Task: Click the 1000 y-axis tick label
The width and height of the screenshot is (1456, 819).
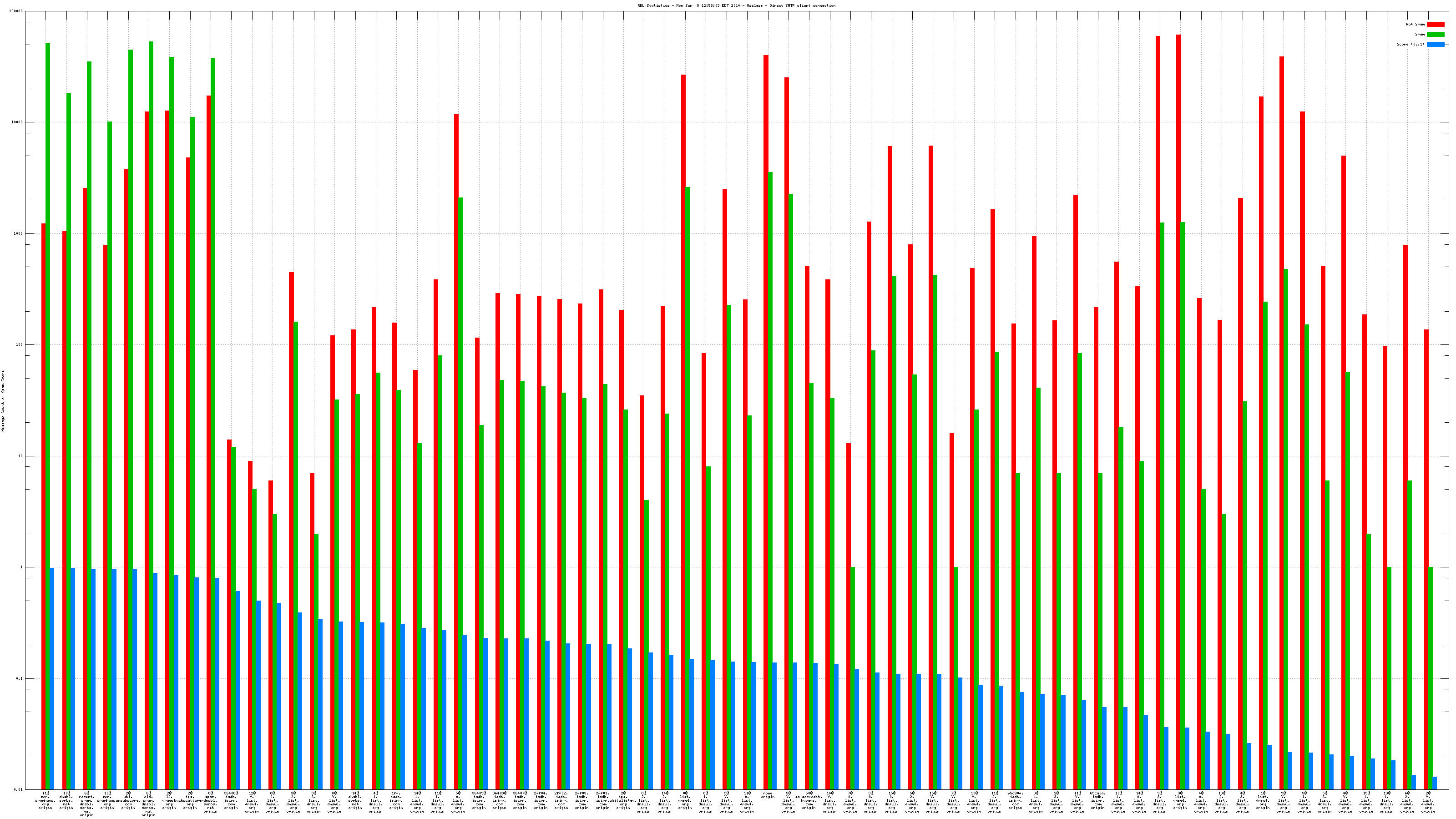Action: pos(19,233)
